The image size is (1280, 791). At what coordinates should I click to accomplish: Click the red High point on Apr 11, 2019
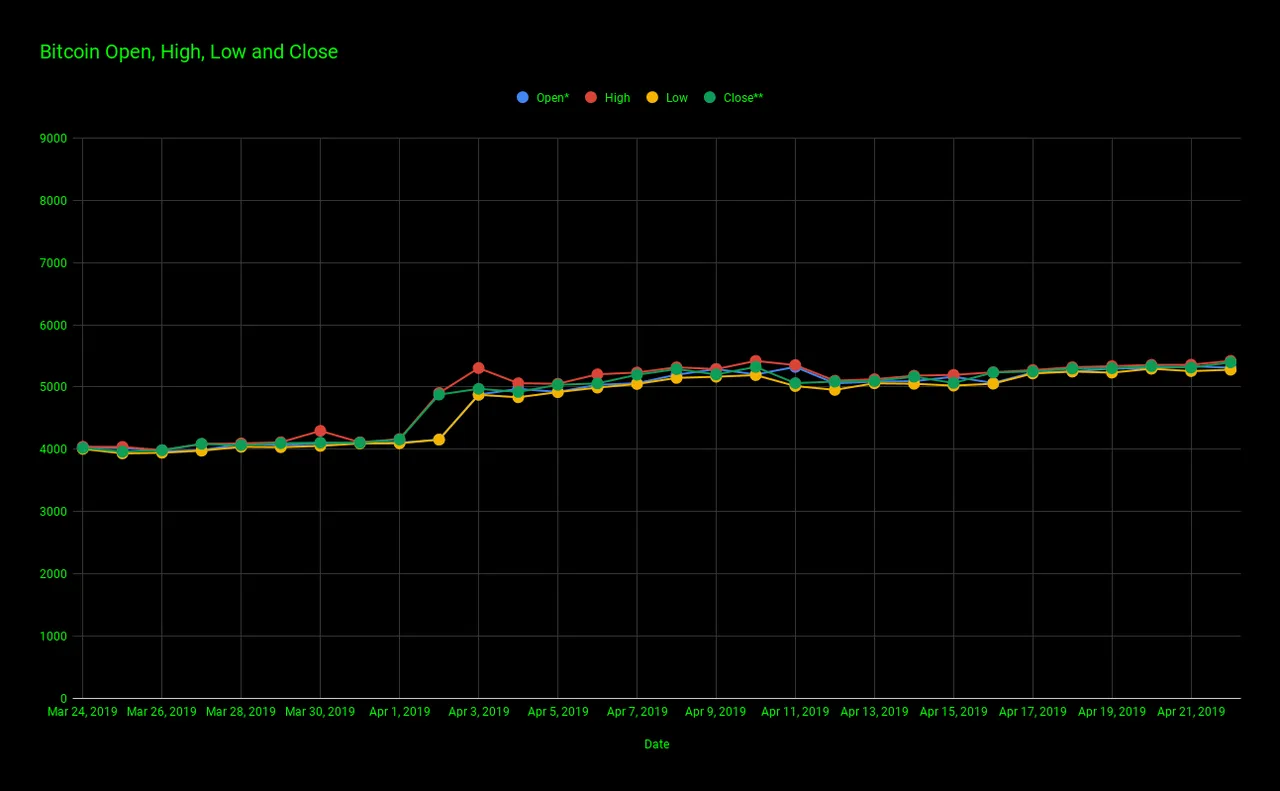tap(795, 366)
